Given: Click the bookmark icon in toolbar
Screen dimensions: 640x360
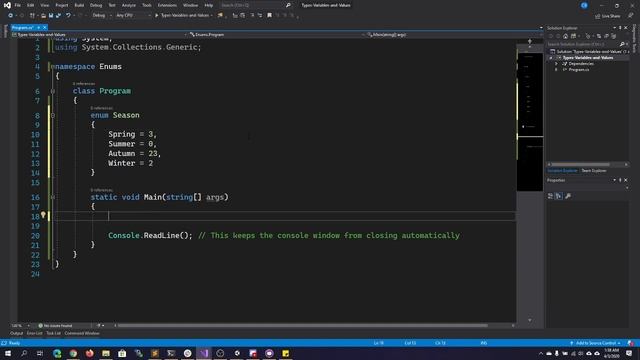Looking at the screenshot, I should pyautogui.click(x=269, y=16).
